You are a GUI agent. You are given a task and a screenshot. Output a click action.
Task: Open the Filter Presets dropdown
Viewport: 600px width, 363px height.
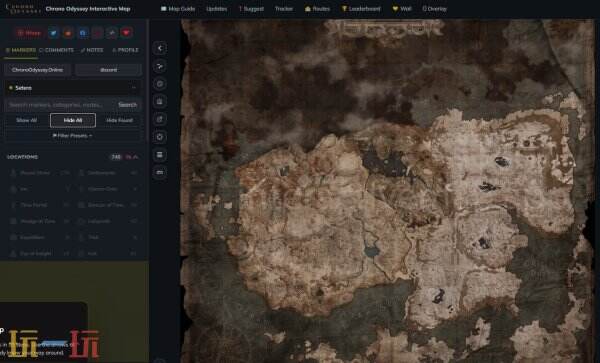[x=73, y=135]
